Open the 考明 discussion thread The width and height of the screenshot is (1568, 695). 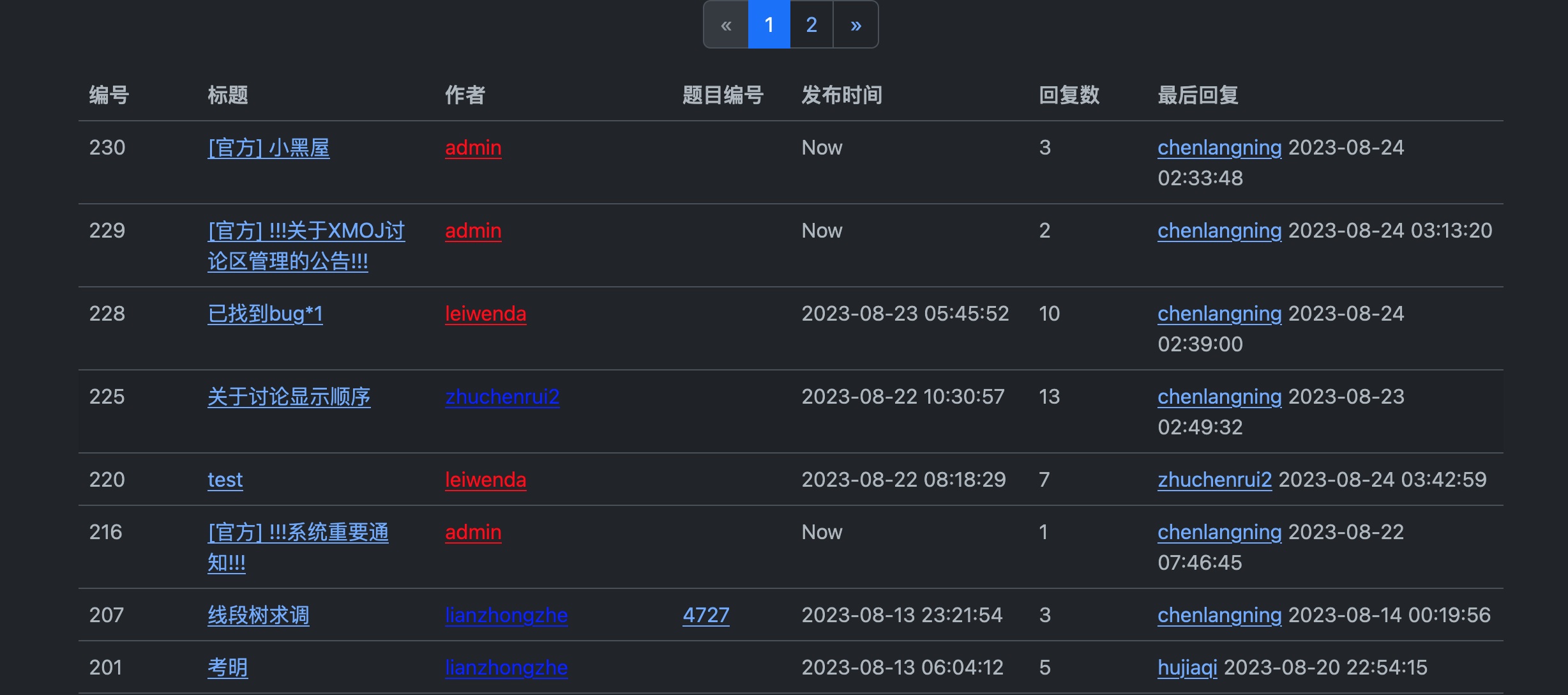tap(227, 667)
